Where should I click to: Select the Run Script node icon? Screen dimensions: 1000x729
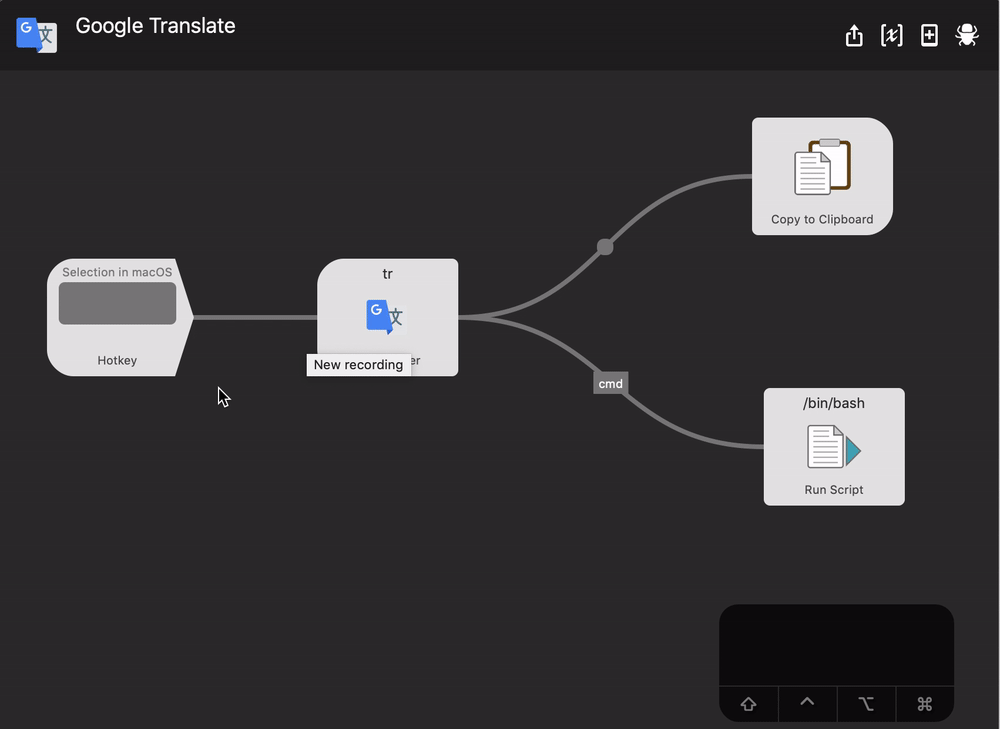click(x=834, y=447)
